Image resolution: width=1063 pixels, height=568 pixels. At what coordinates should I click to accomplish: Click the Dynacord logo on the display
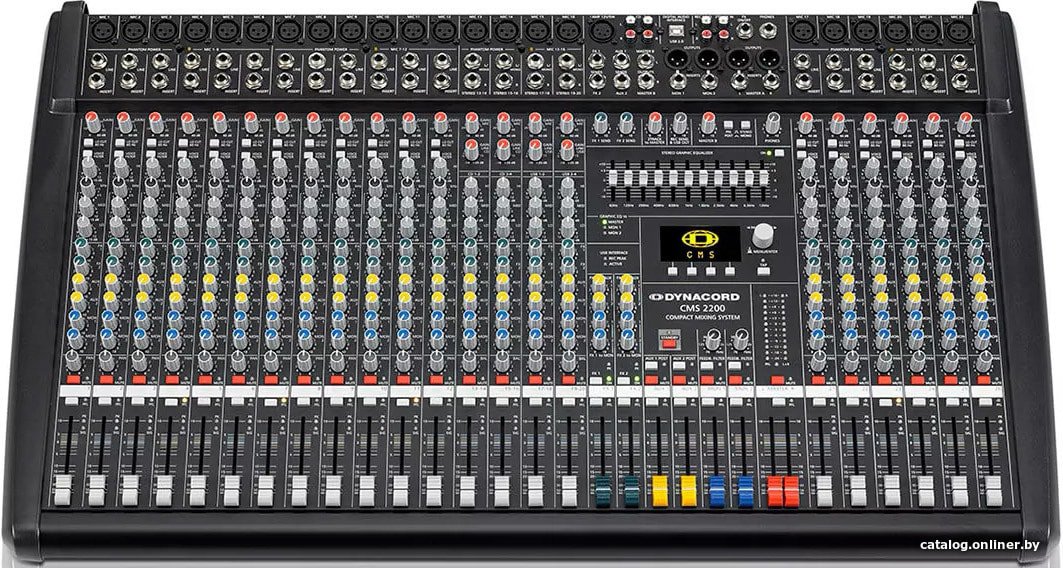point(700,239)
